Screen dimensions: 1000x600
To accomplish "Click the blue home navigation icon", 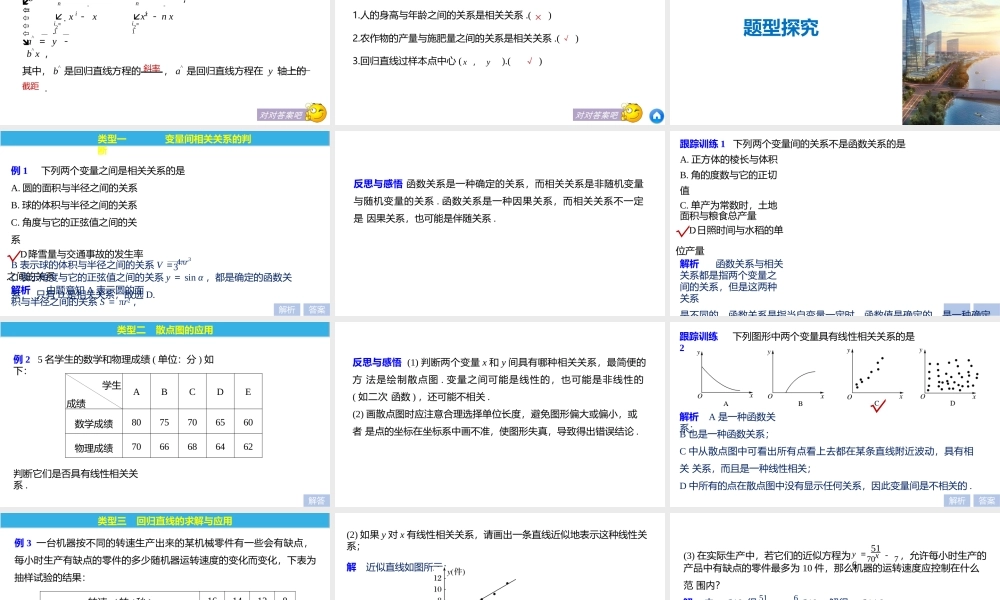I will tap(655, 116).
